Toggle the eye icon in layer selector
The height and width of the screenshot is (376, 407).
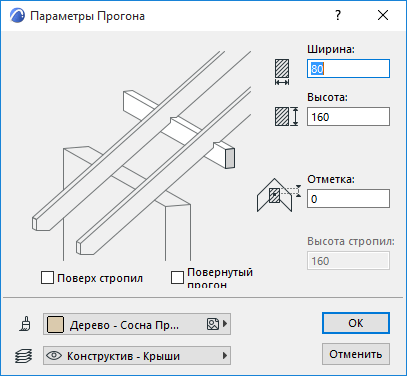pyautogui.click(x=54, y=356)
